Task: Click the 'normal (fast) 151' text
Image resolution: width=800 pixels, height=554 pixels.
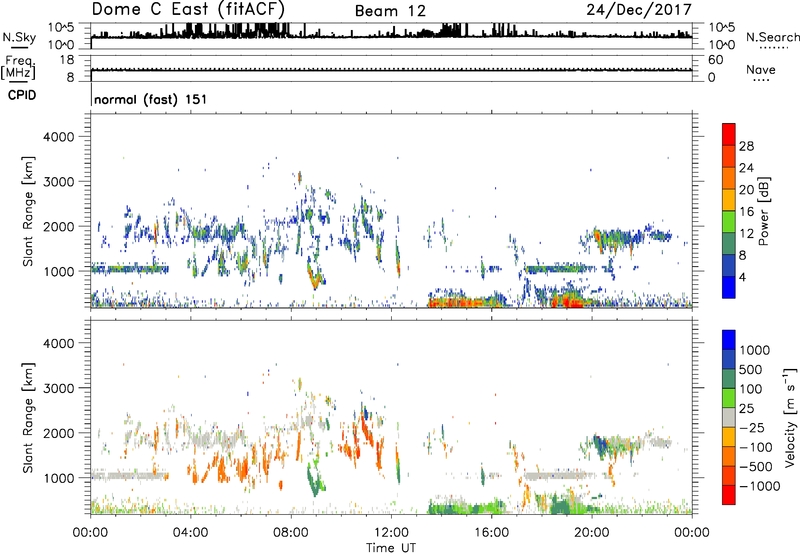Action: pyautogui.click(x=151, y=99)
